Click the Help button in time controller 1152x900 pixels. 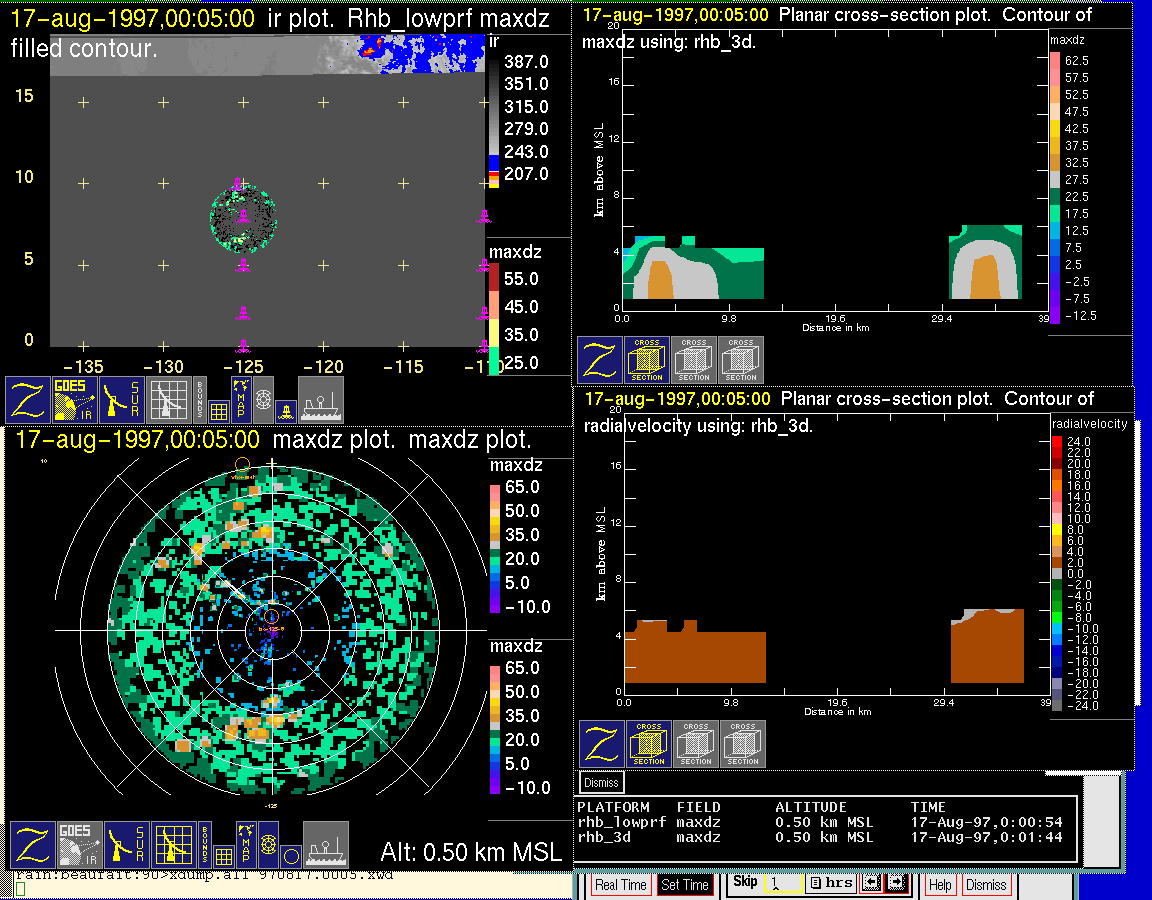coord(940,885)
